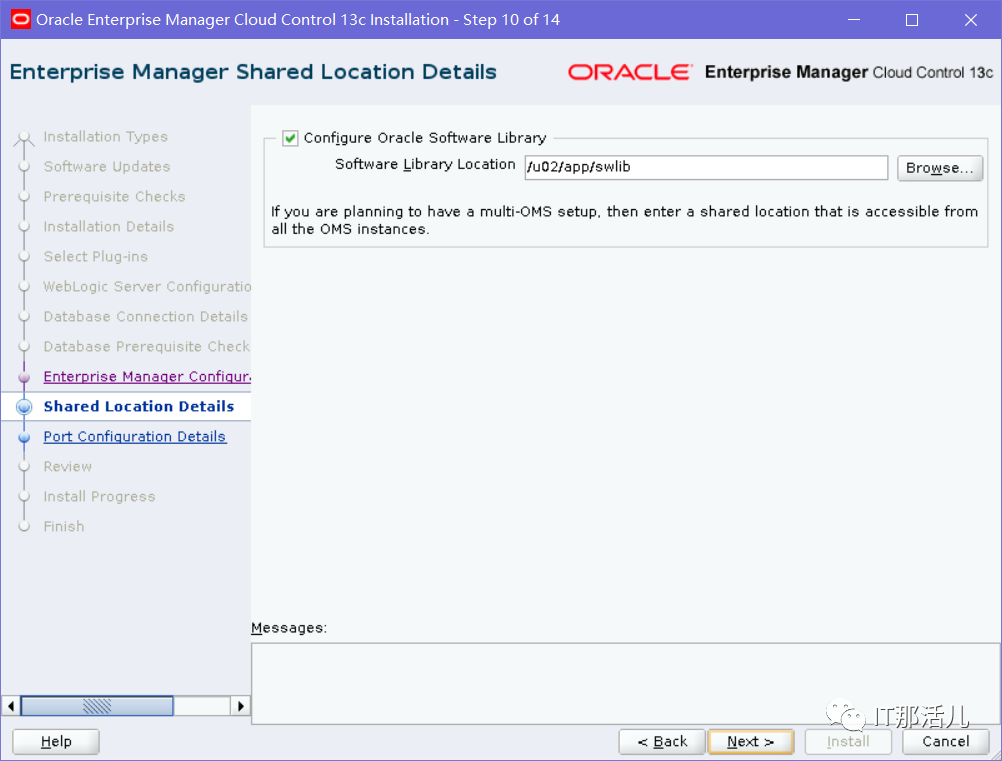The height and width of the screenshot is (761, 1002).
Task: Go to Next step
Action: pyautogui.click(x=751, y=742)
